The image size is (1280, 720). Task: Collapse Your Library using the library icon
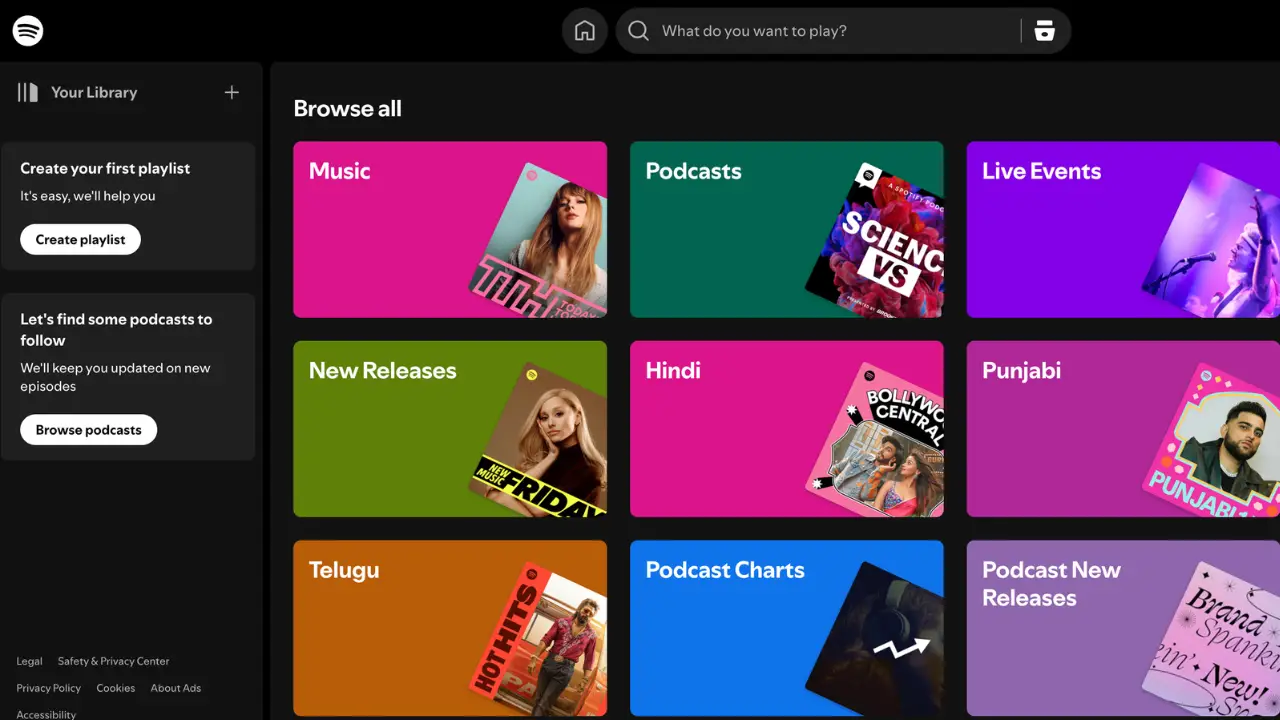click(28, 92)
